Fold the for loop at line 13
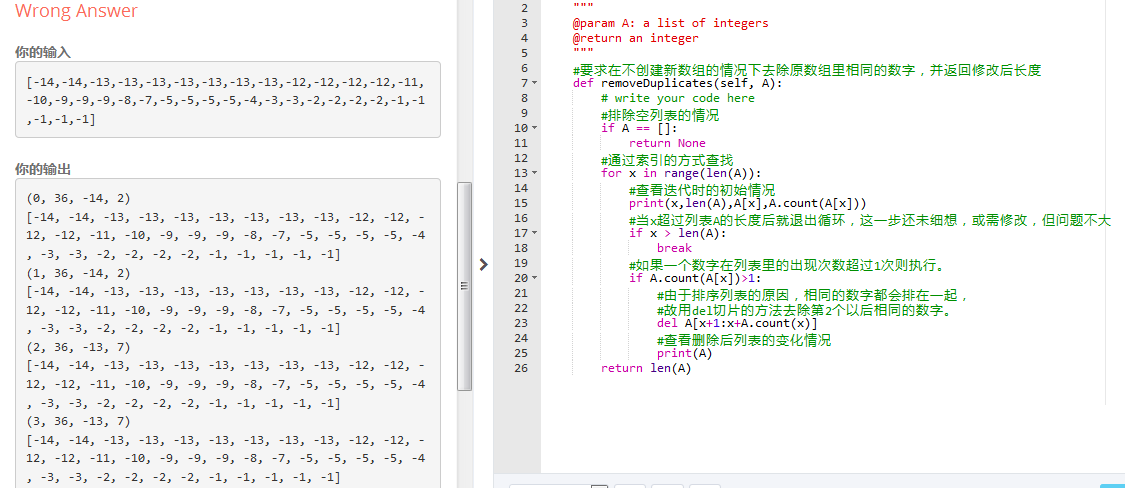This screenshot has height=488, width=1125. click(534, 173)
